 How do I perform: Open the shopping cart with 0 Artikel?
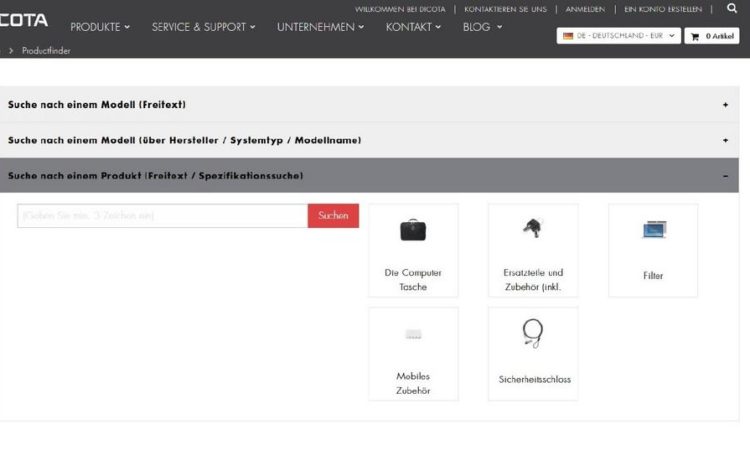click(x=712, y=35)
